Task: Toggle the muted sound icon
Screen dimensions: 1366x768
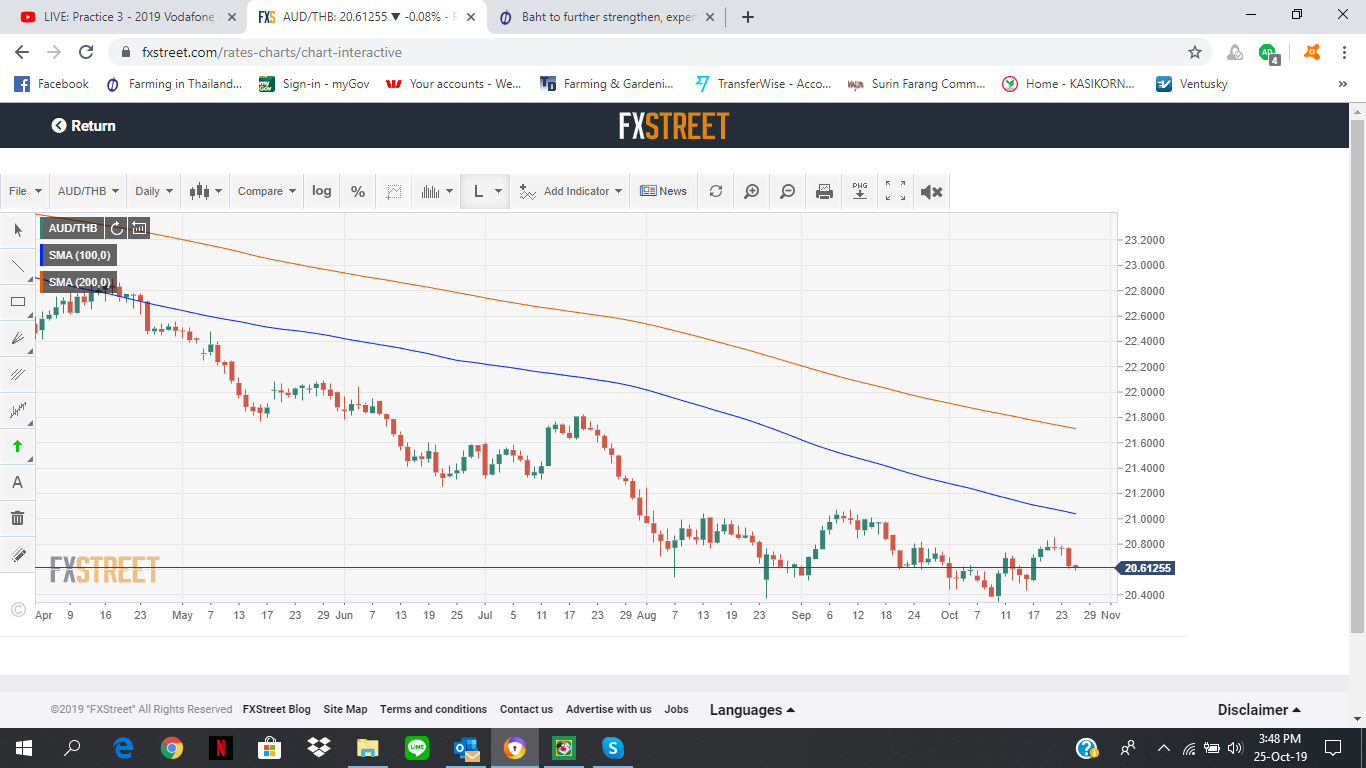Action: [931, 191]
